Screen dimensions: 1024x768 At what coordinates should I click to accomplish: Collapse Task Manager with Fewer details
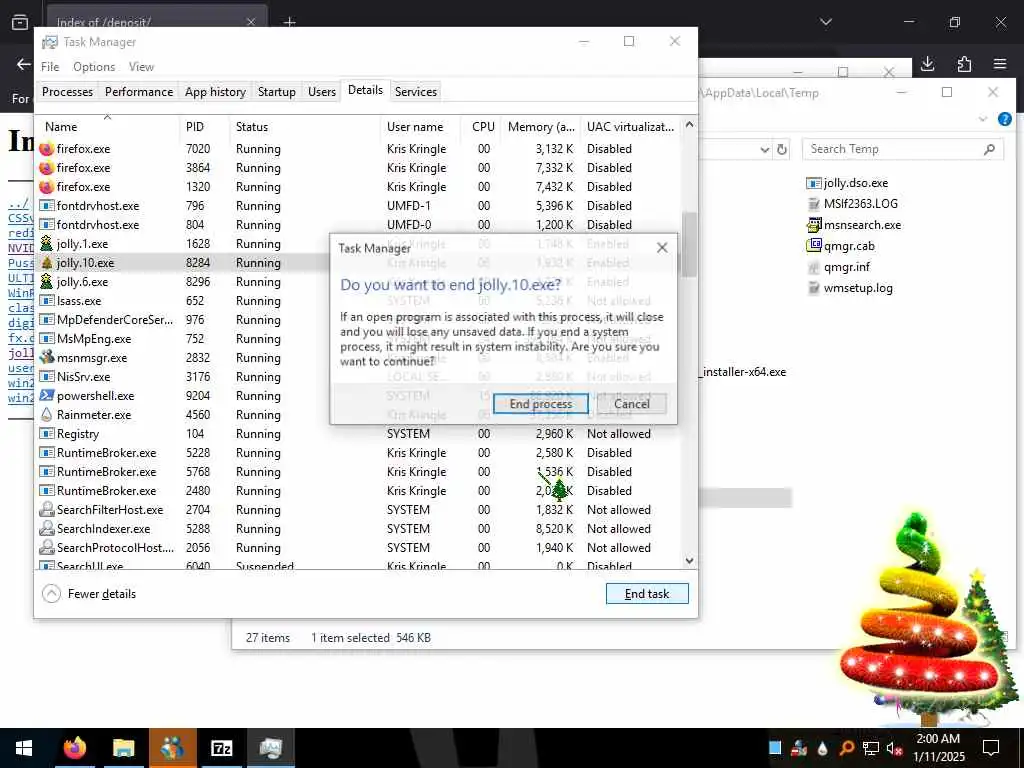[x=89, y=594]
